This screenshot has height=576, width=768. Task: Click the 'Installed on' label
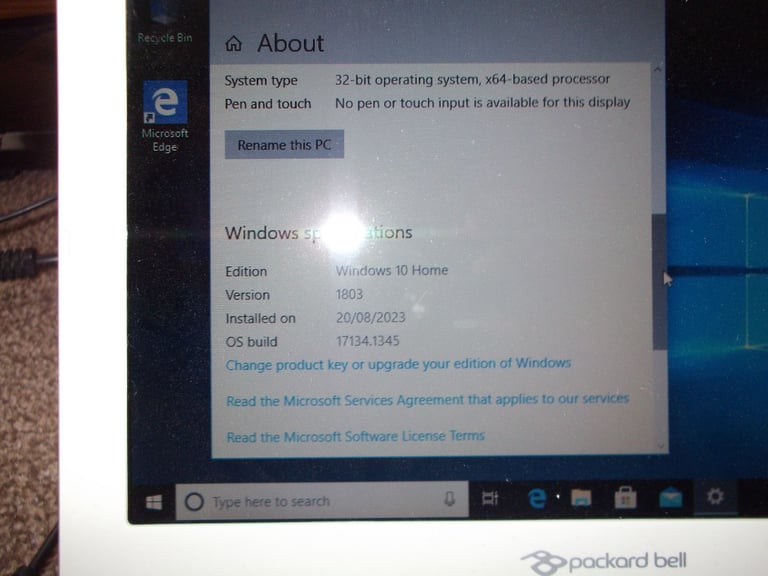[x=261, y=318]
